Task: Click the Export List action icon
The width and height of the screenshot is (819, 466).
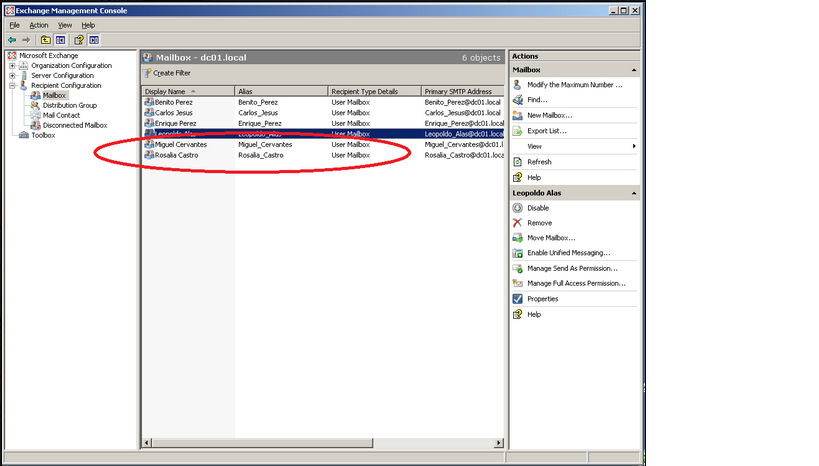Action: click(518, 131)
